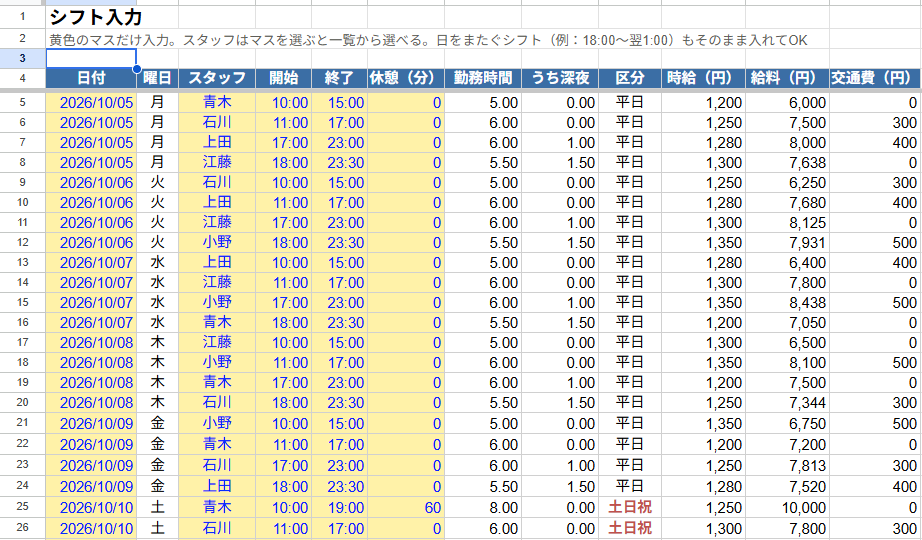
Task: Click the 曜日 header cell
Action: (158, 78)
